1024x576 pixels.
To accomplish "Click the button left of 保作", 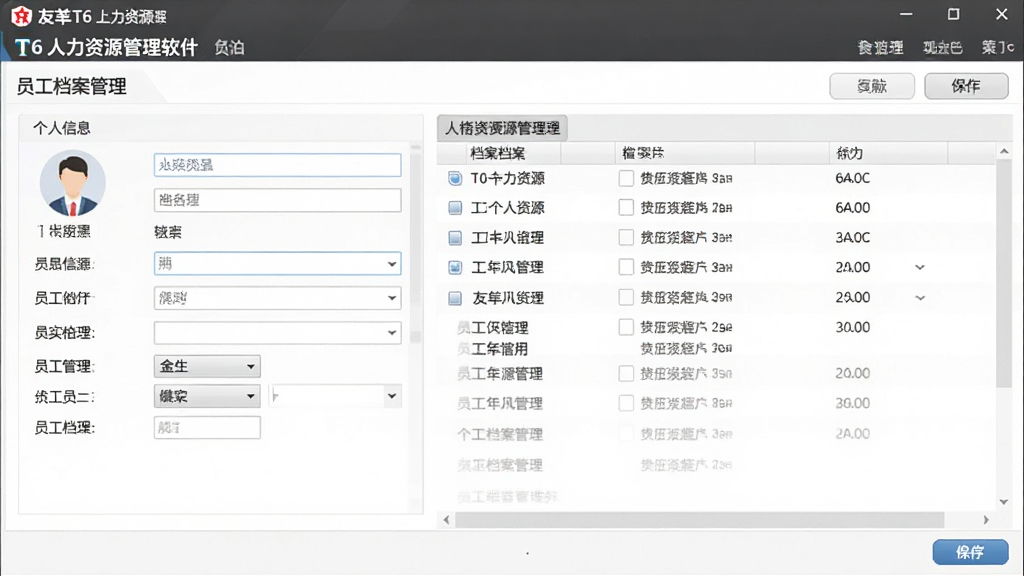I will coord(872,86).
